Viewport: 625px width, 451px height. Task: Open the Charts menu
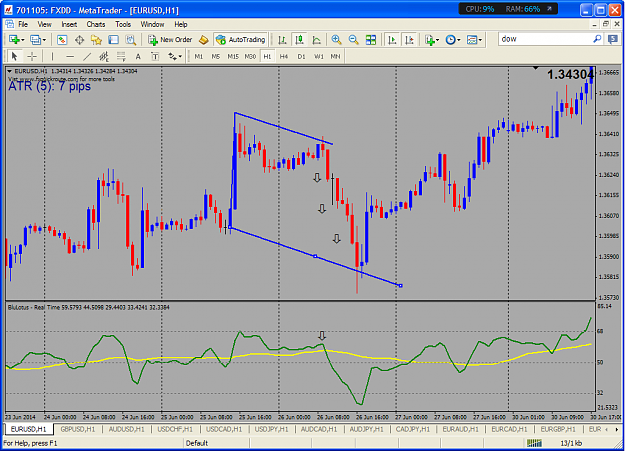click(x=96, y=24)
